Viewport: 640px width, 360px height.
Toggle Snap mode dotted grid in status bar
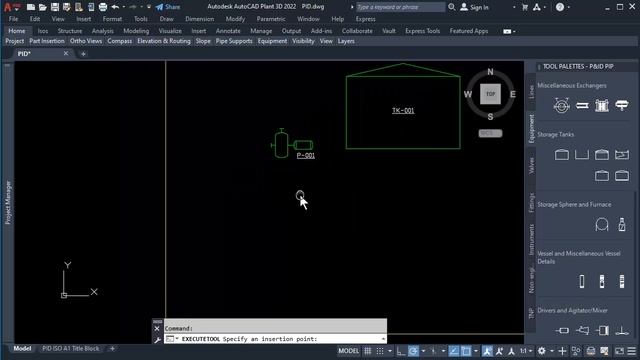click(380, 351)
